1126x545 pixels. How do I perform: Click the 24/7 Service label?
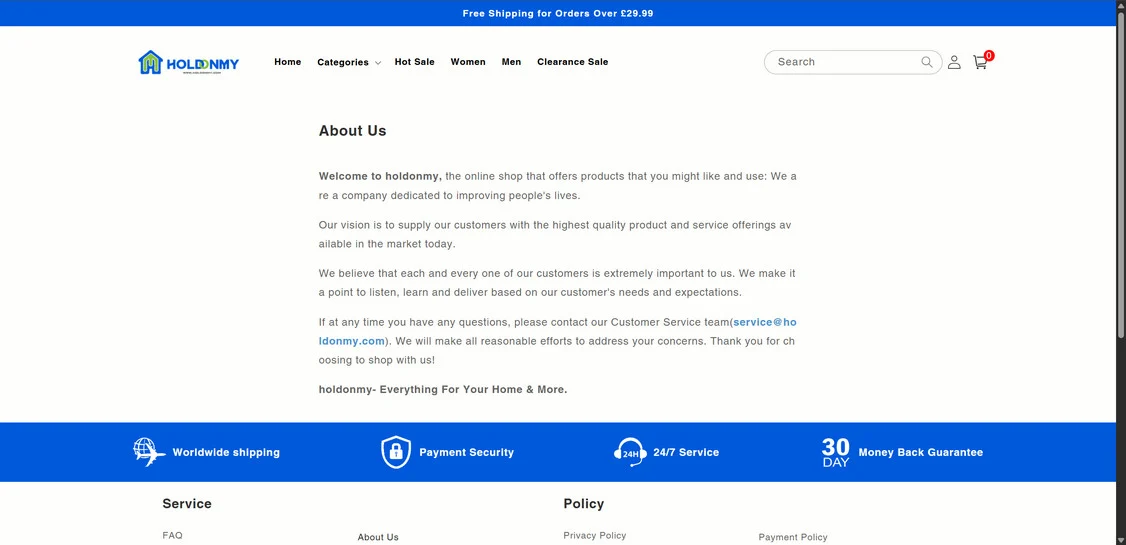[x=686, y=452]
